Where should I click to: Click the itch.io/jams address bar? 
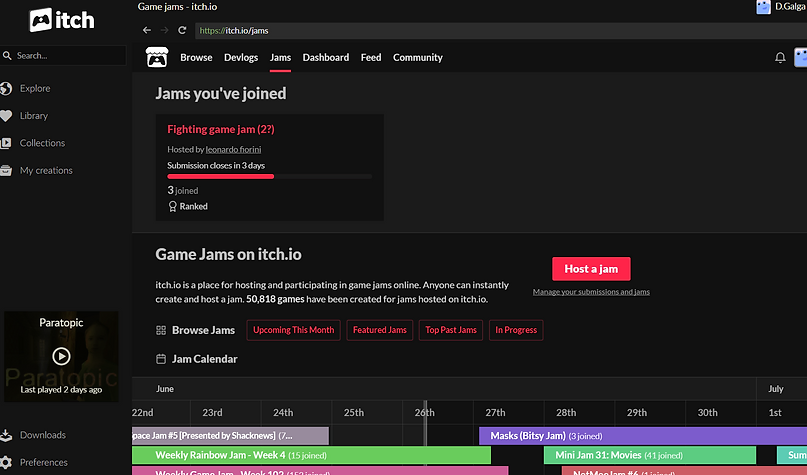[x=501, y=30]
